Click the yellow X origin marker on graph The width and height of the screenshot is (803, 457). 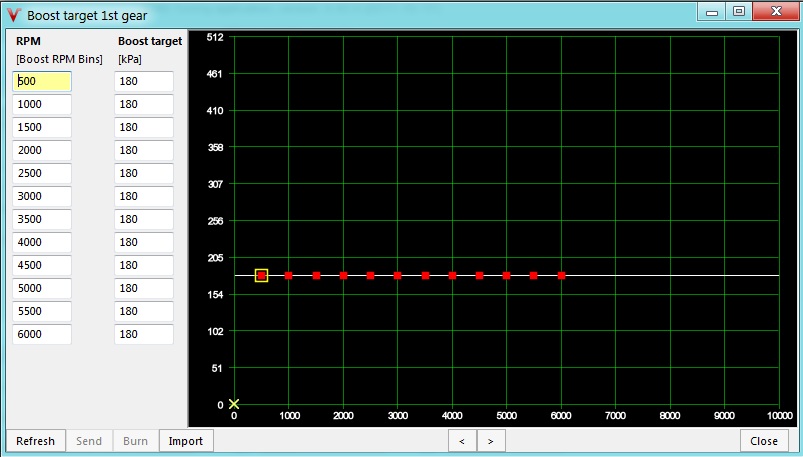tap(234, 404)
